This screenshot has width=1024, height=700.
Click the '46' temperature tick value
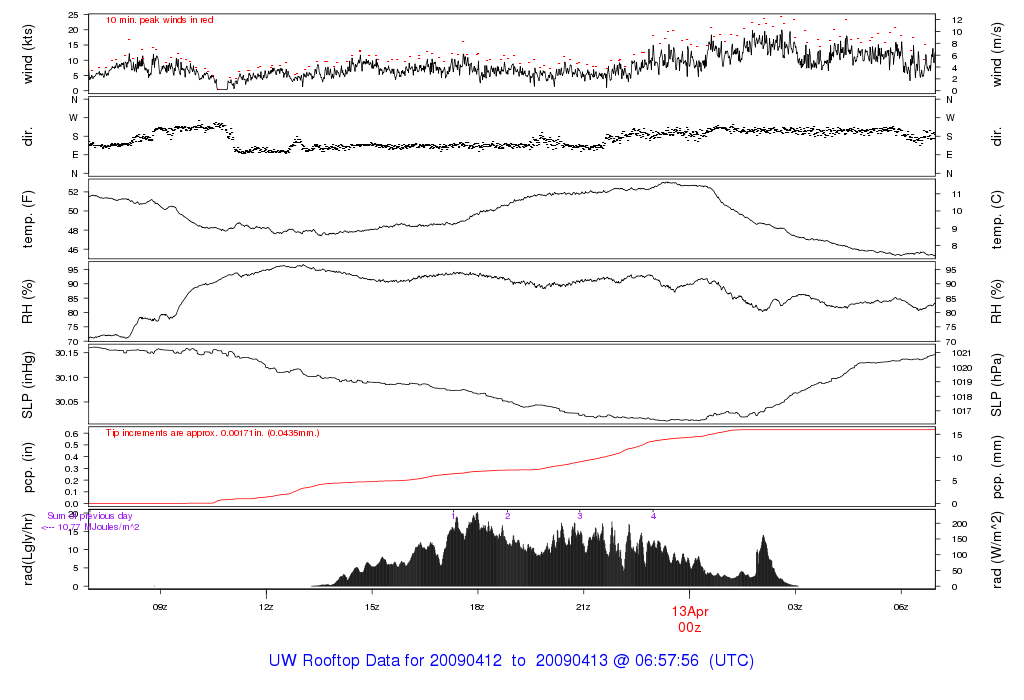(74, 250)
